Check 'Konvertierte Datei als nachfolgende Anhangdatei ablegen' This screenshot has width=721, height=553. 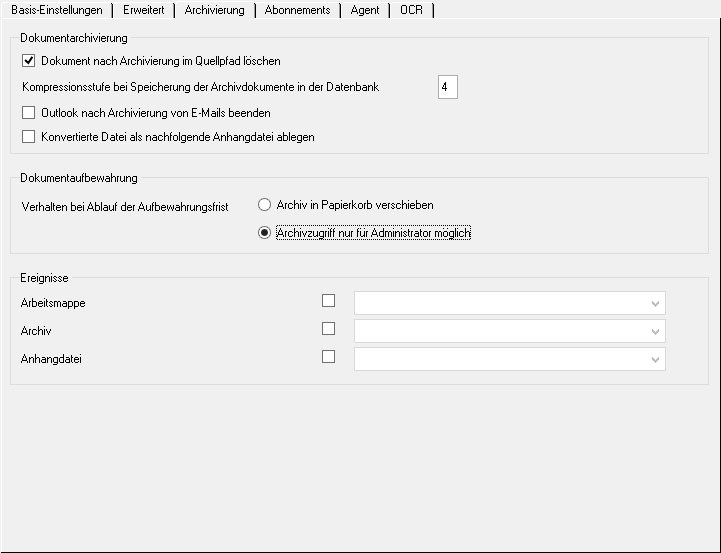28,137
